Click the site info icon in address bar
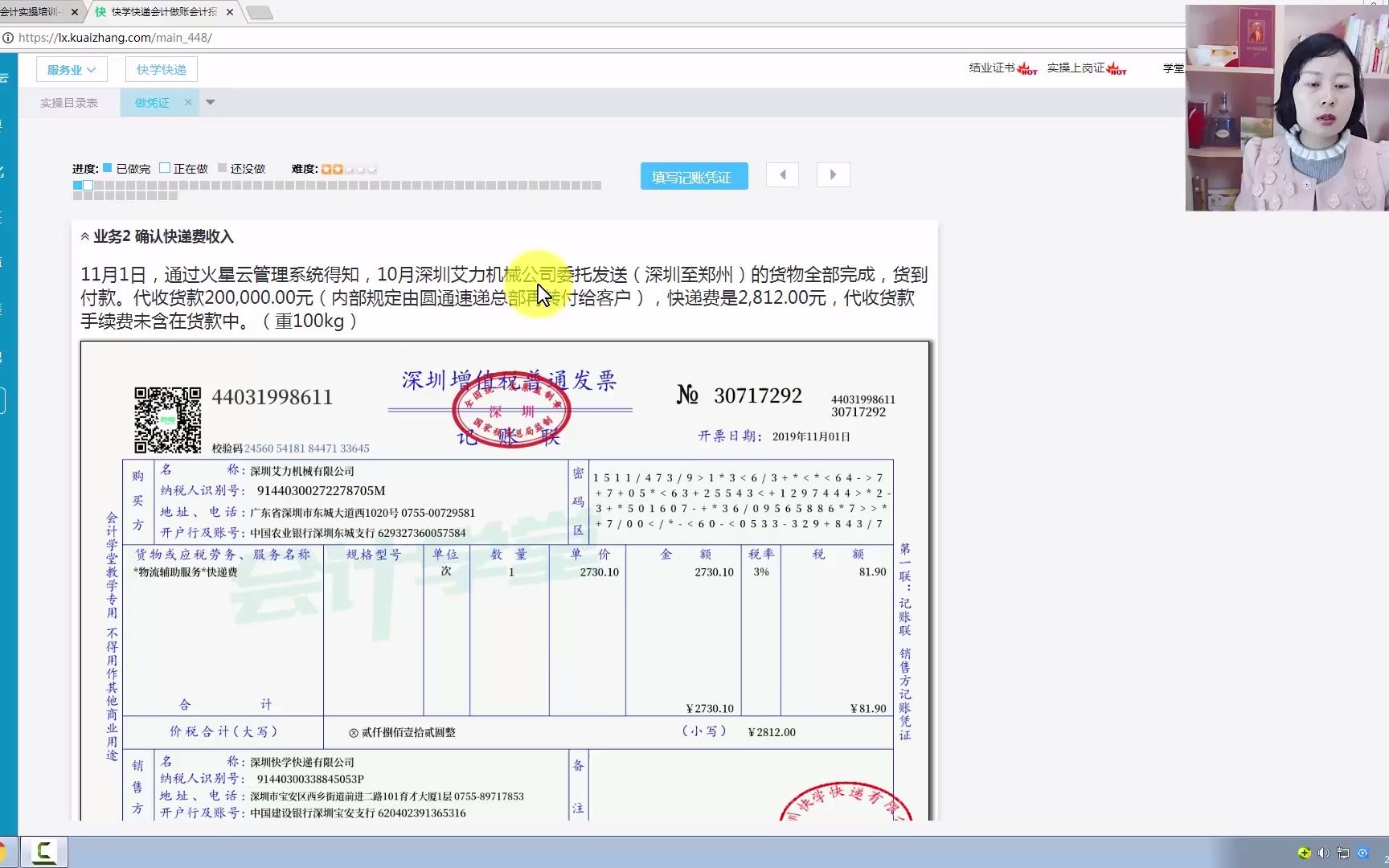1389x868 pixels. tap(8, 38)
